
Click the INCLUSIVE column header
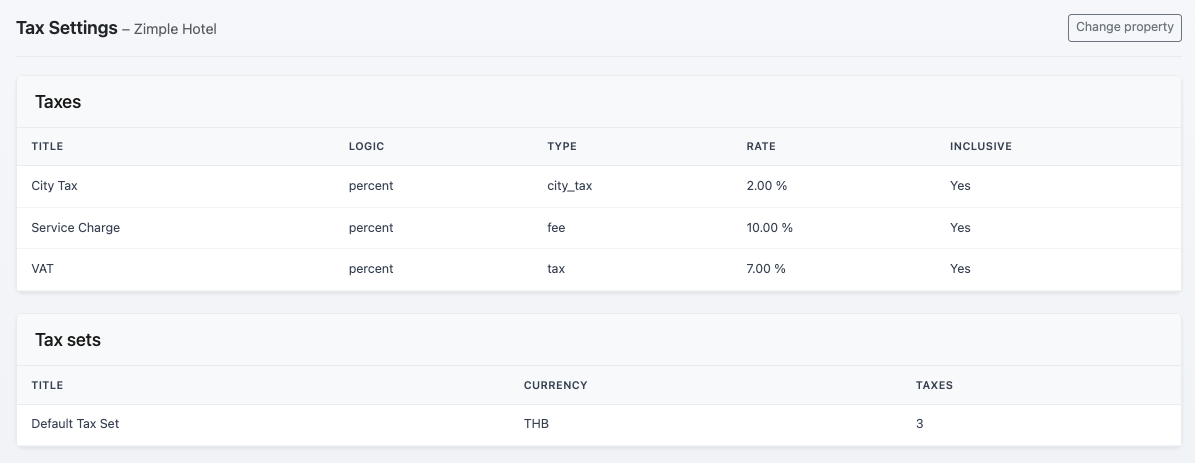click(980, 147)
